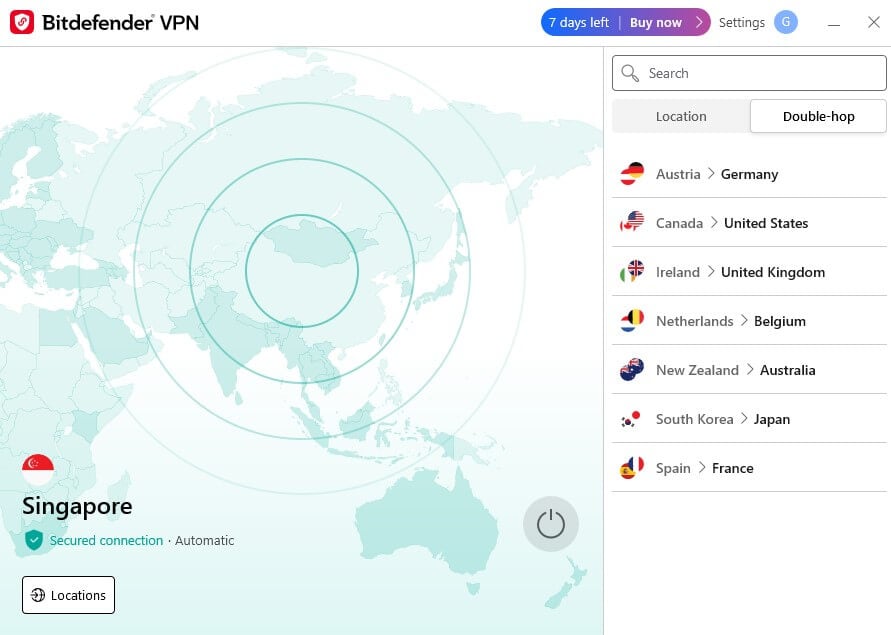
Task: Click the 7 days left trial badge
Action: (x=578, y=21)
